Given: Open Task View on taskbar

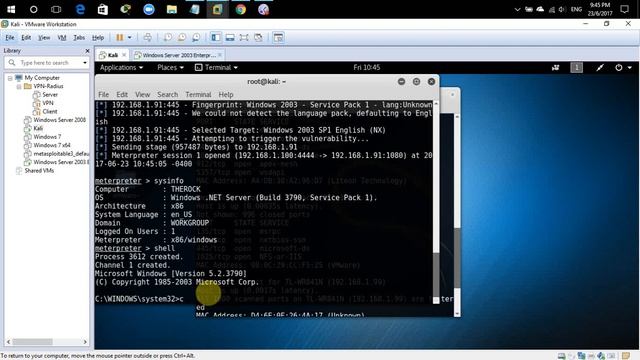Looking at the screenshot, I should (56, 9).
